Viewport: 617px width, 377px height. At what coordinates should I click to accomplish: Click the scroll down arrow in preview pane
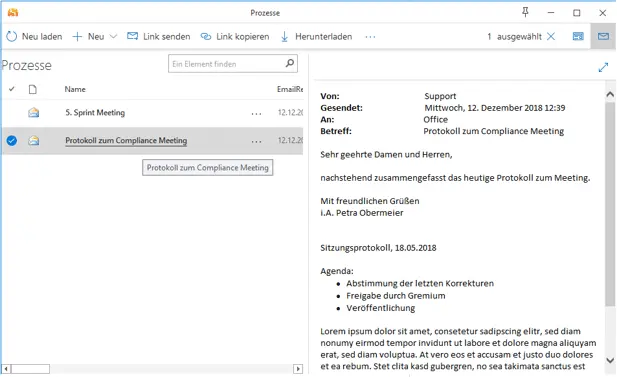click(610, 360)
